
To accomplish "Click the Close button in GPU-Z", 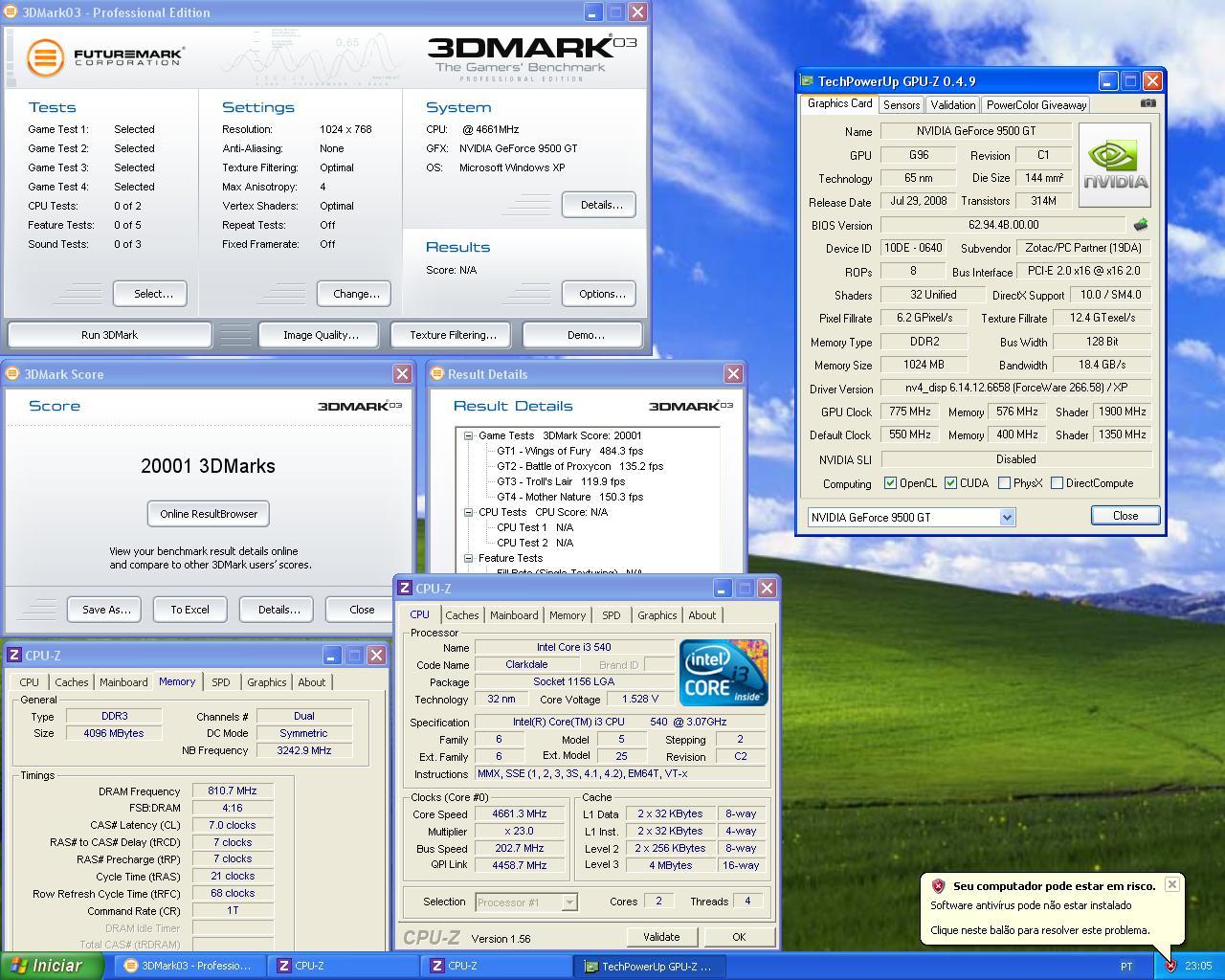I will coord(1125,515).
